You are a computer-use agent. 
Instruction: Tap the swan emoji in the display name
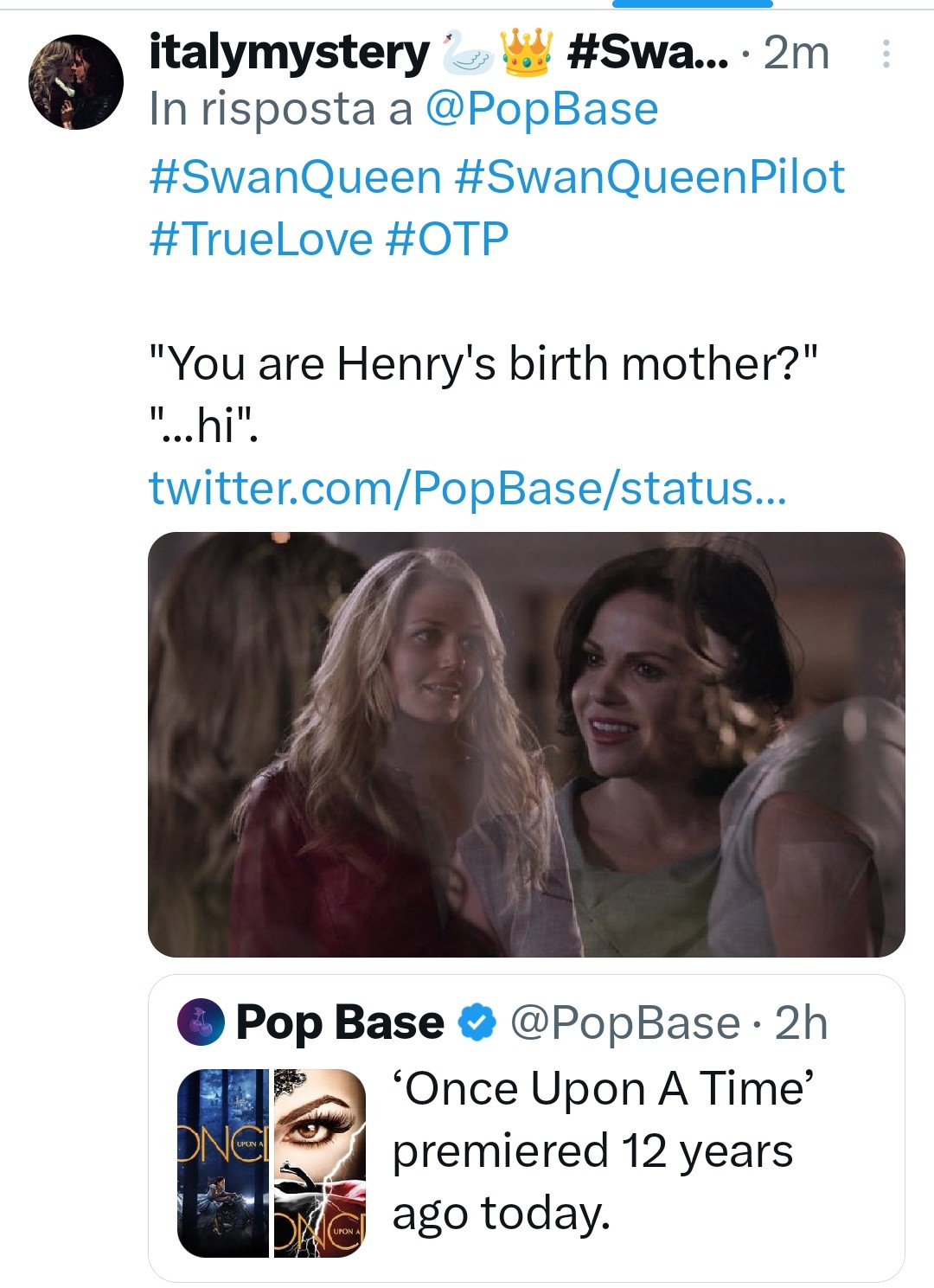point(467,53)
